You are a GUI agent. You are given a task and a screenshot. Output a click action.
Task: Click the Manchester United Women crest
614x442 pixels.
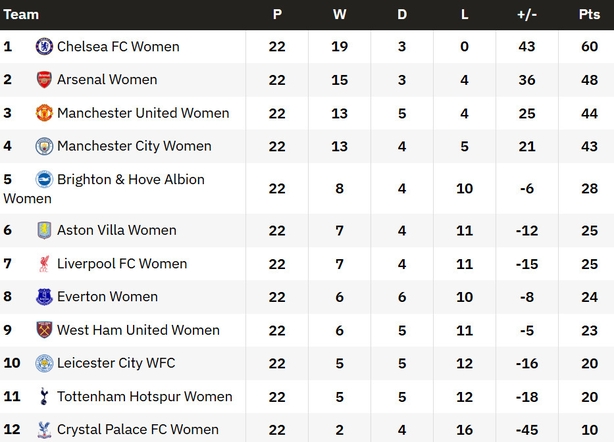[44, 113]
